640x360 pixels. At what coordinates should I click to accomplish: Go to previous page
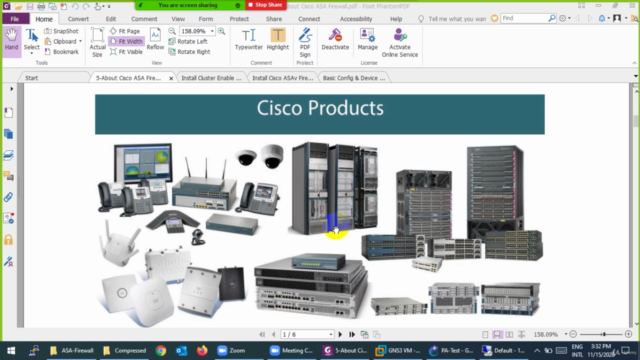273,334
